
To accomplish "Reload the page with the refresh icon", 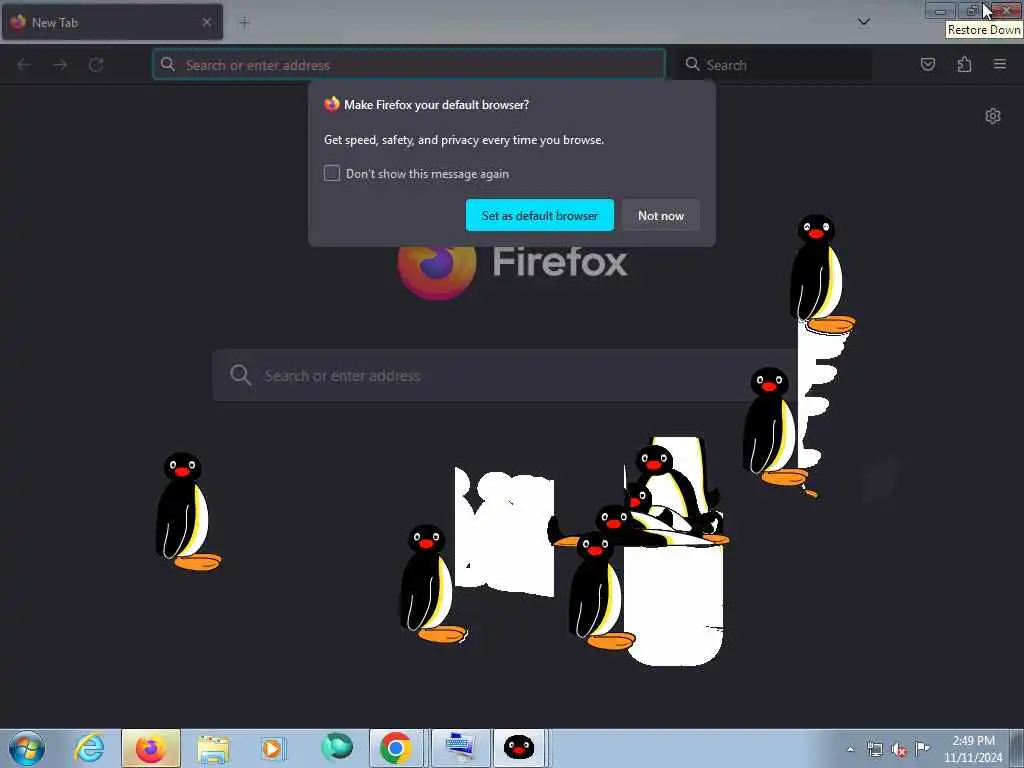I will 96,65.
